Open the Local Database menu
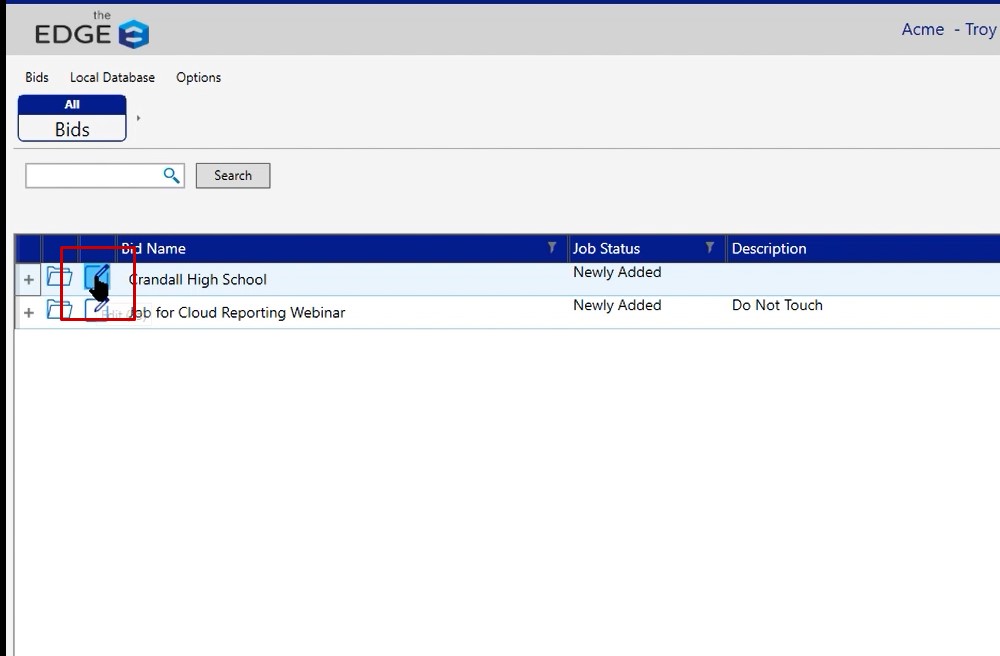Viewport: 1000px width, 656px height. [112, 77]
